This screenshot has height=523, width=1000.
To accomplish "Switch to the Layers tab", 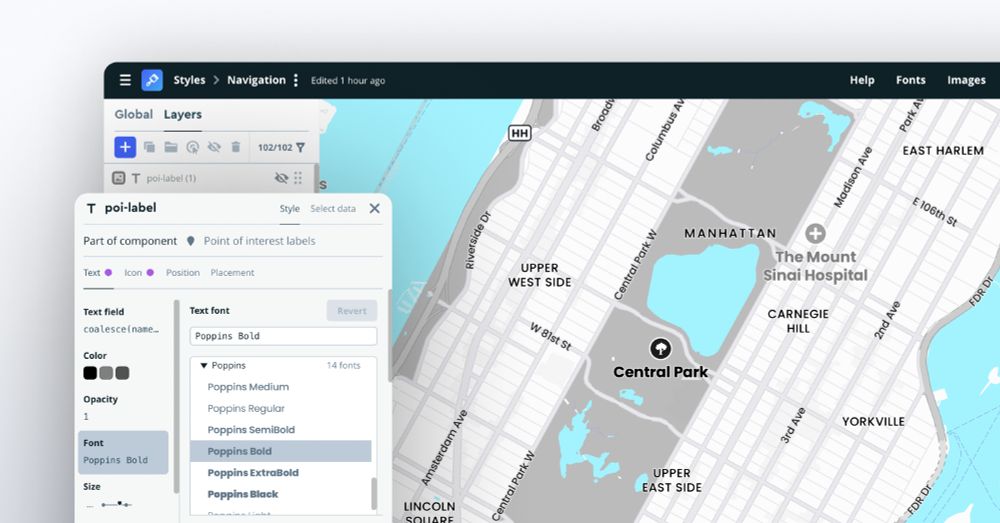I will [x=182, y=114].
